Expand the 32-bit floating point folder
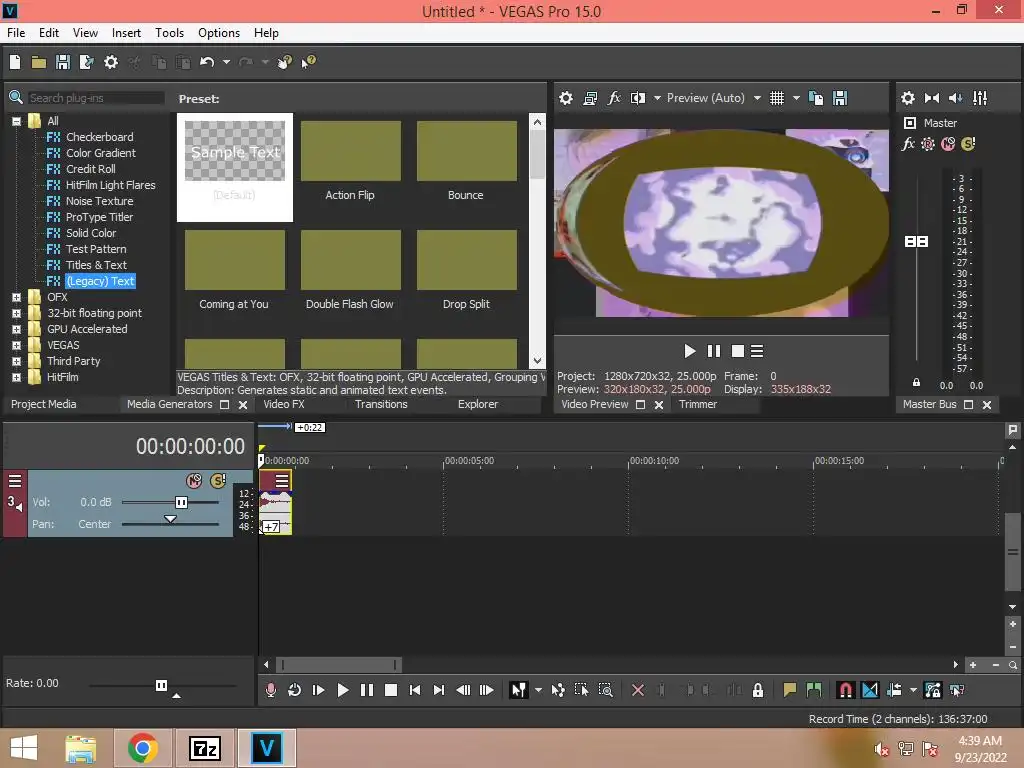Viewport: 1024px width, 768px height. 16,313
